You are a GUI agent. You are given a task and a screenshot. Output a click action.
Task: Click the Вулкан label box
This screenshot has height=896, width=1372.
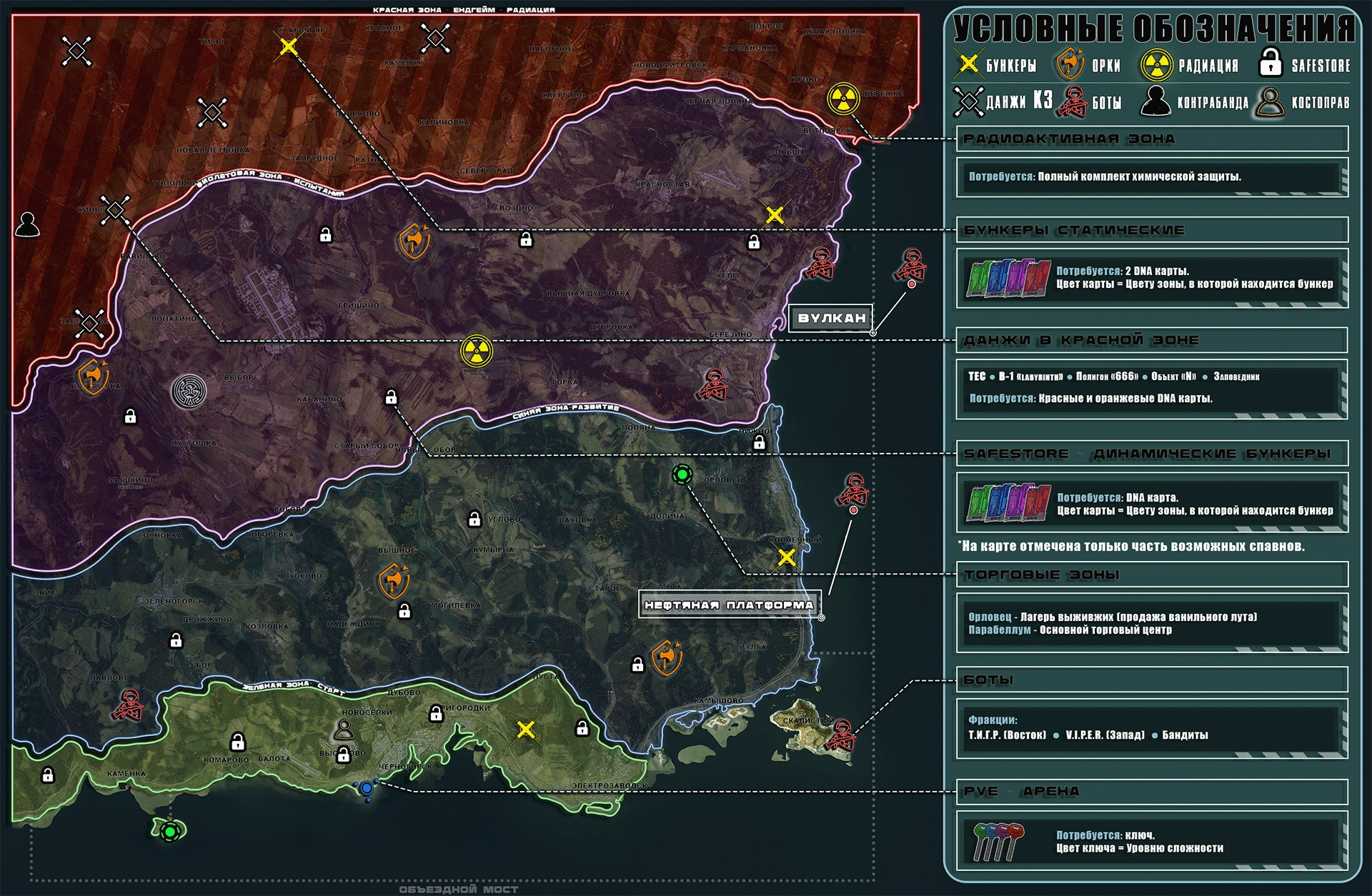831,318
